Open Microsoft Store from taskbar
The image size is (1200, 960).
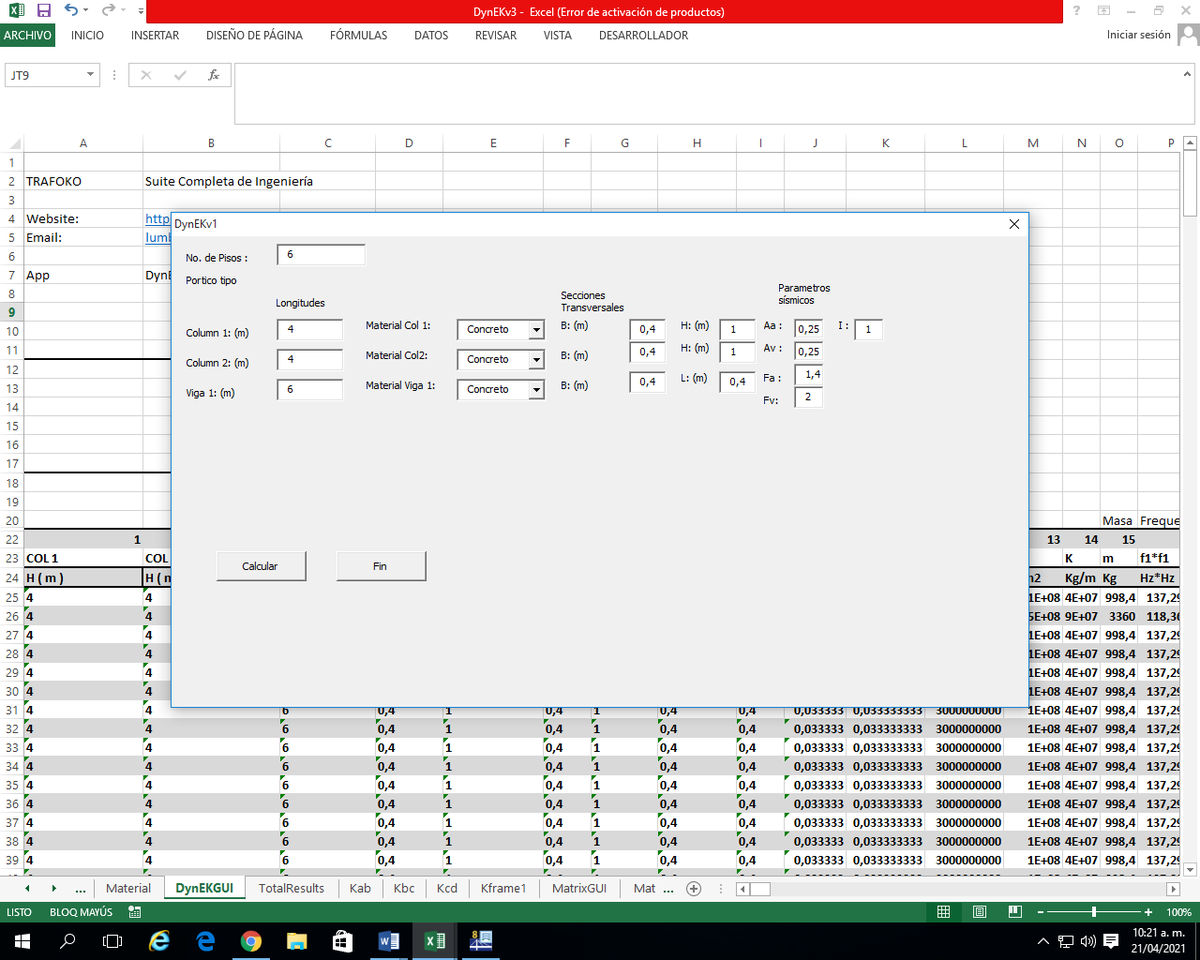pyautogui.click(x=342, y=941)
